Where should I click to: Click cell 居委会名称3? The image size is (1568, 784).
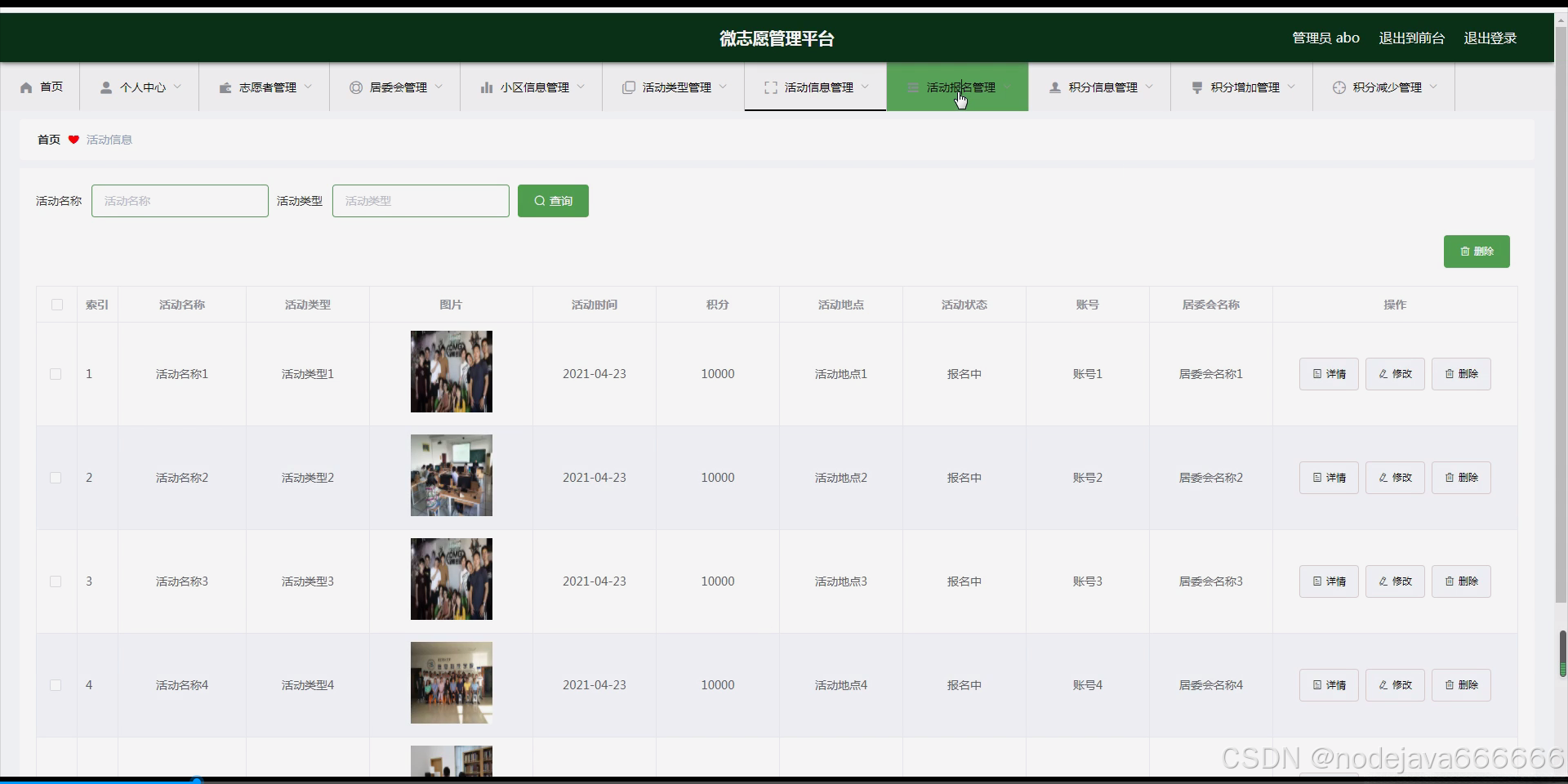(x=1210, y=581)
